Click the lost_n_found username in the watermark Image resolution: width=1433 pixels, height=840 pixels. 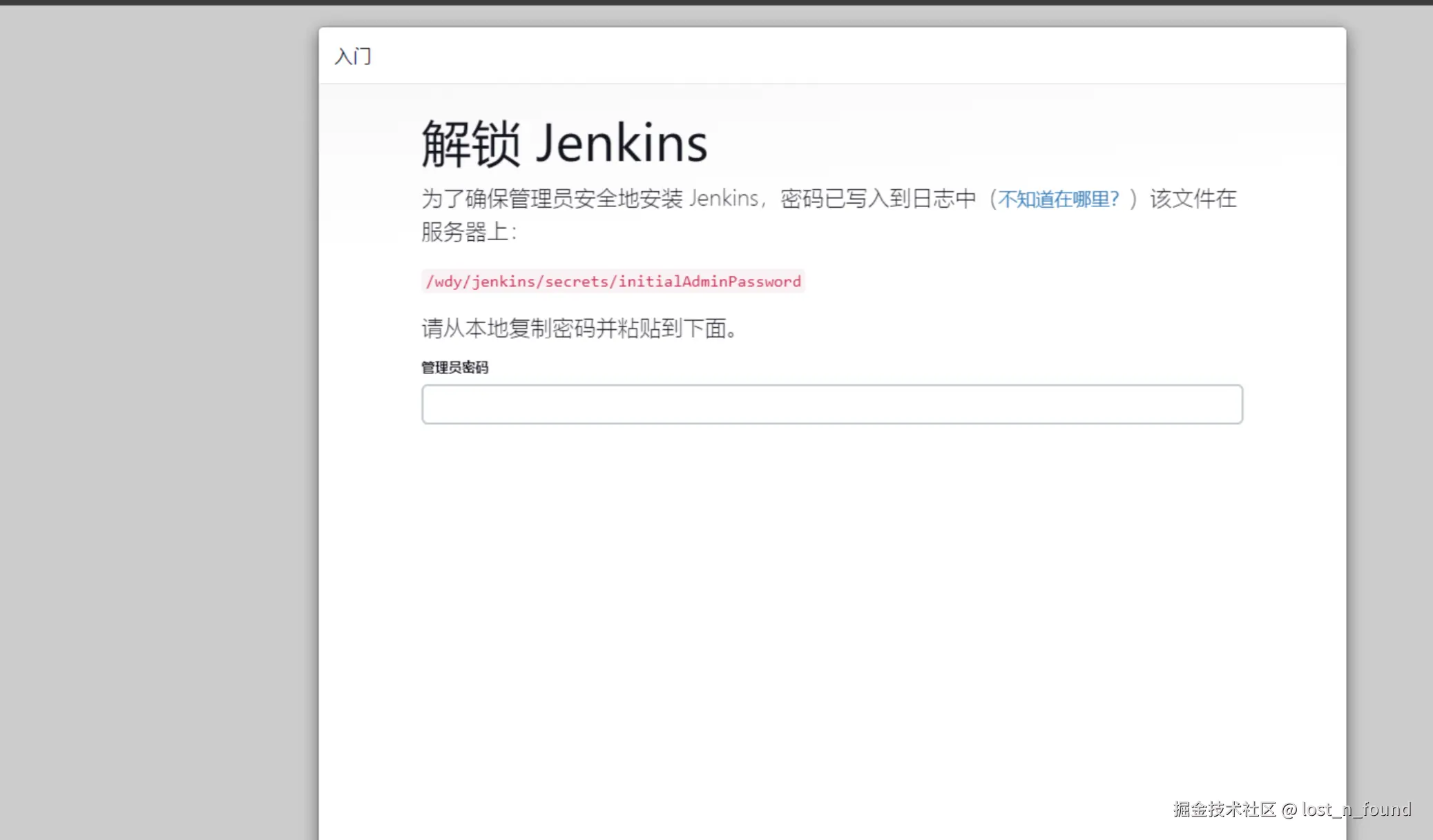(x=1356, y=809)
